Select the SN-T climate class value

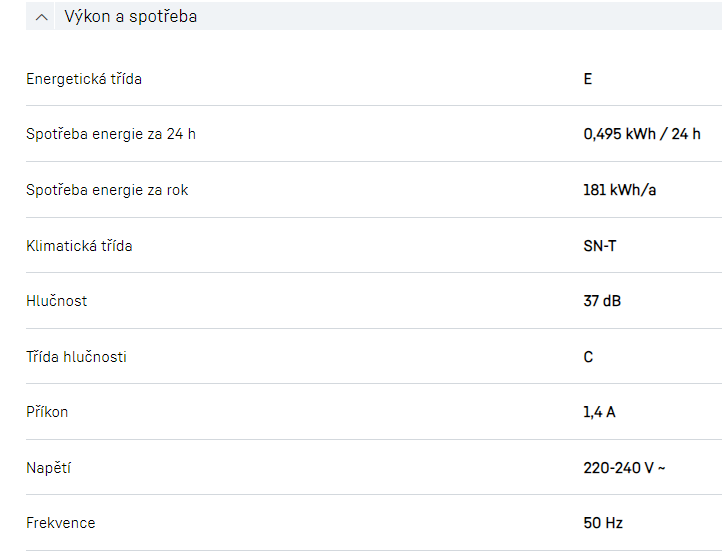[x=600, y=245]
